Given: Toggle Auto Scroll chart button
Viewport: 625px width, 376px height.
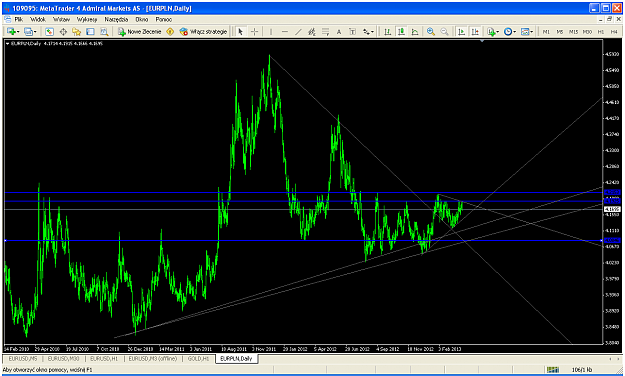Looking at the screenshot, I should point(461,31).
